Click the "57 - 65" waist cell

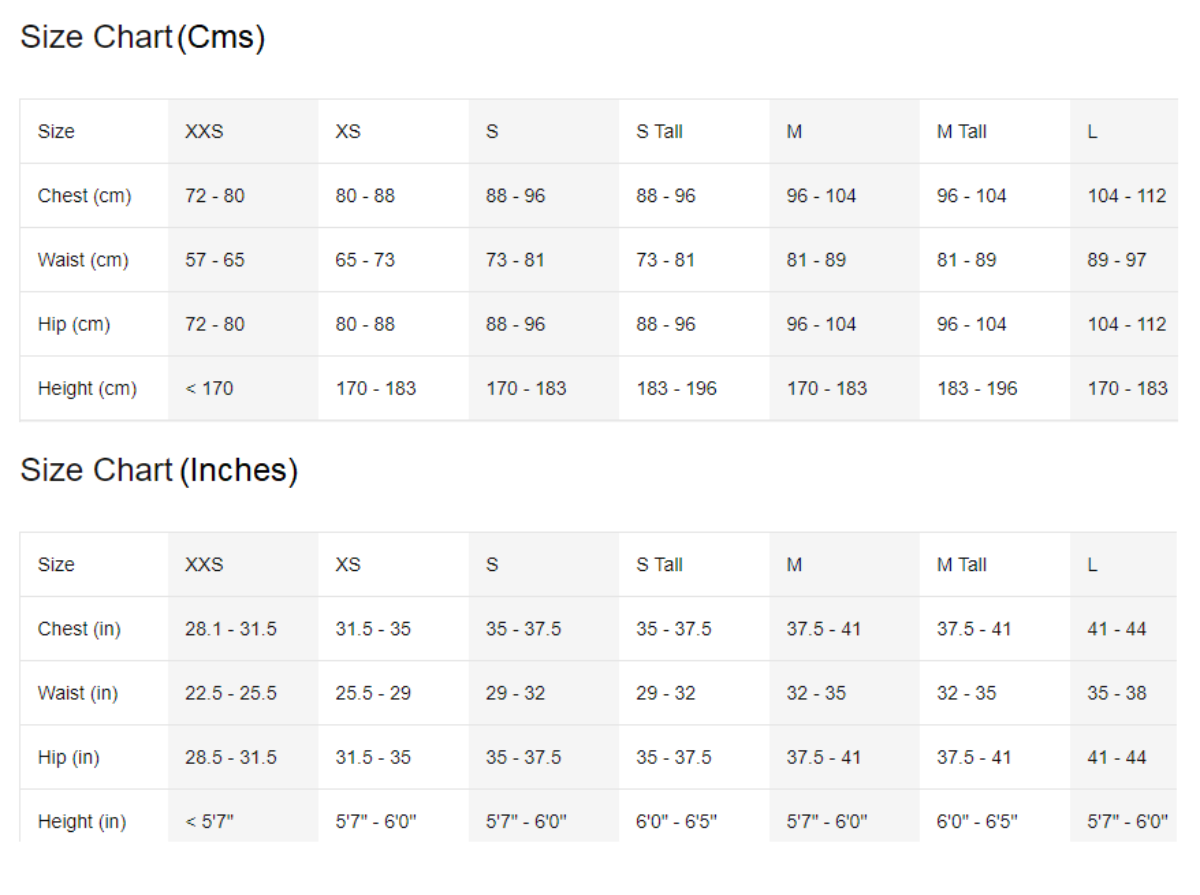coord(214,260)
